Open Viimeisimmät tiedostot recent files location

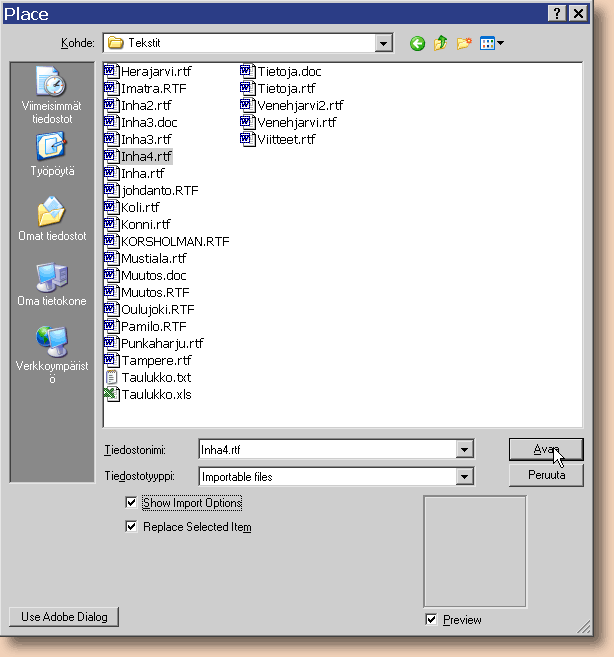tap(51, 95)
